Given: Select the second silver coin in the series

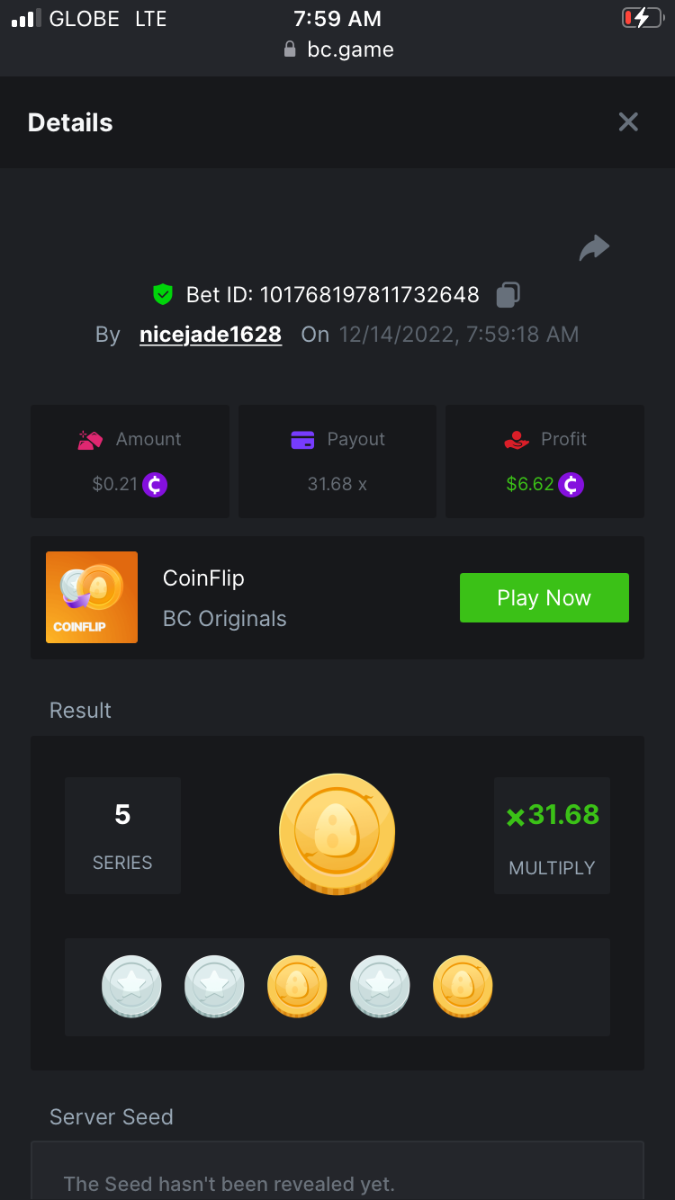Looking at the screenshot, I should click(214, 986).
